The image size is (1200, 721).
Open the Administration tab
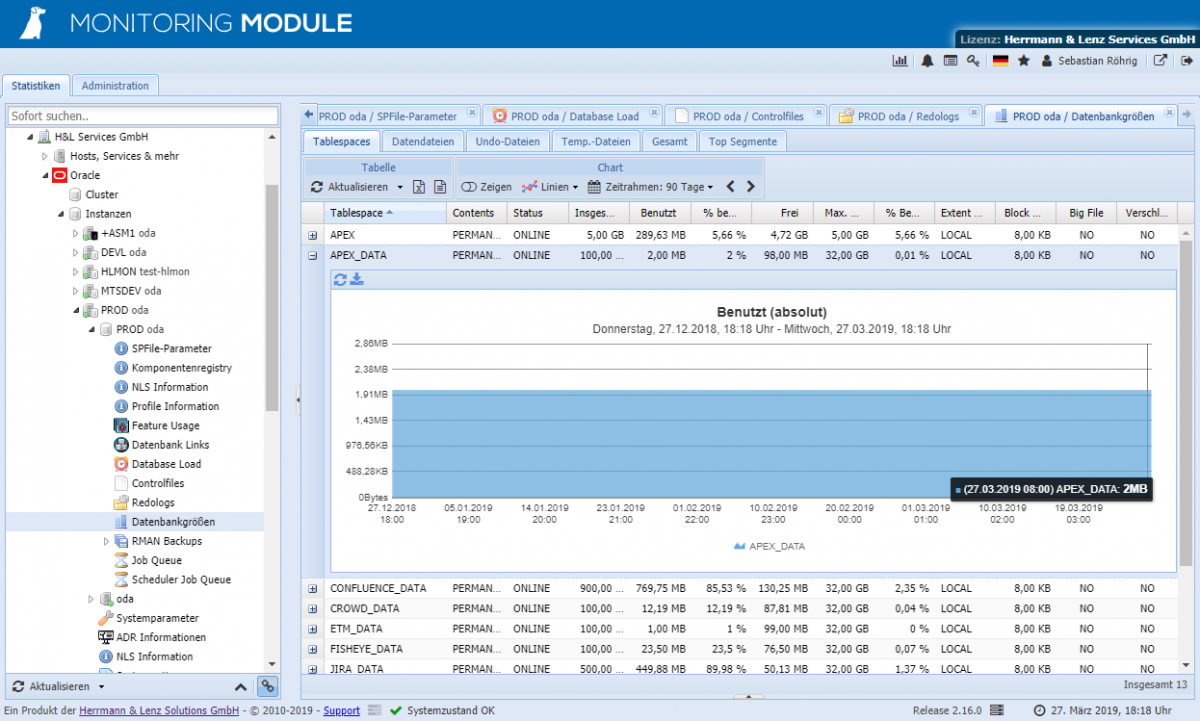pyautogui.click(x=115, y=84)
